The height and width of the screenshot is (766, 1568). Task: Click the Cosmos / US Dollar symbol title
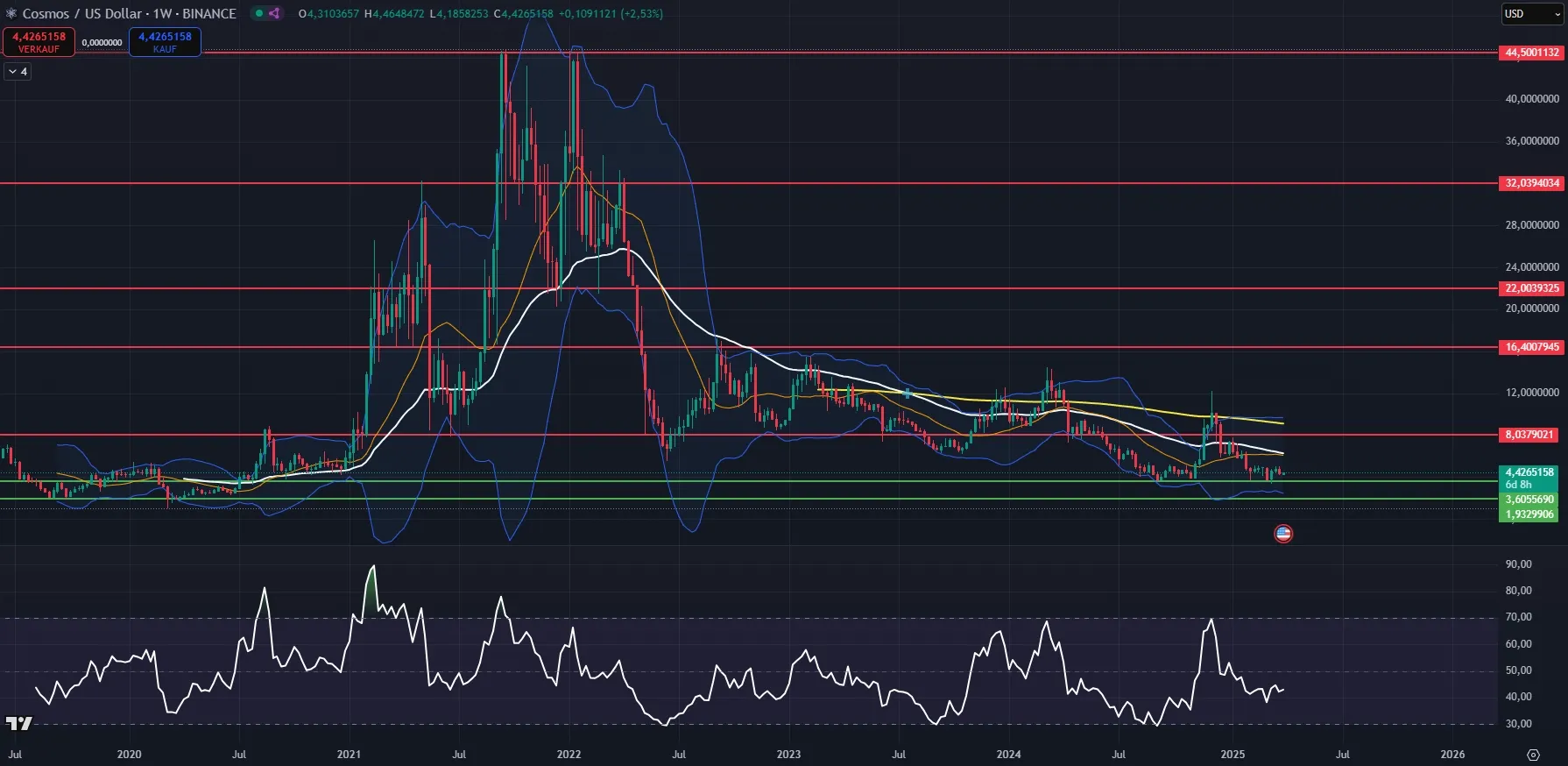130,13
